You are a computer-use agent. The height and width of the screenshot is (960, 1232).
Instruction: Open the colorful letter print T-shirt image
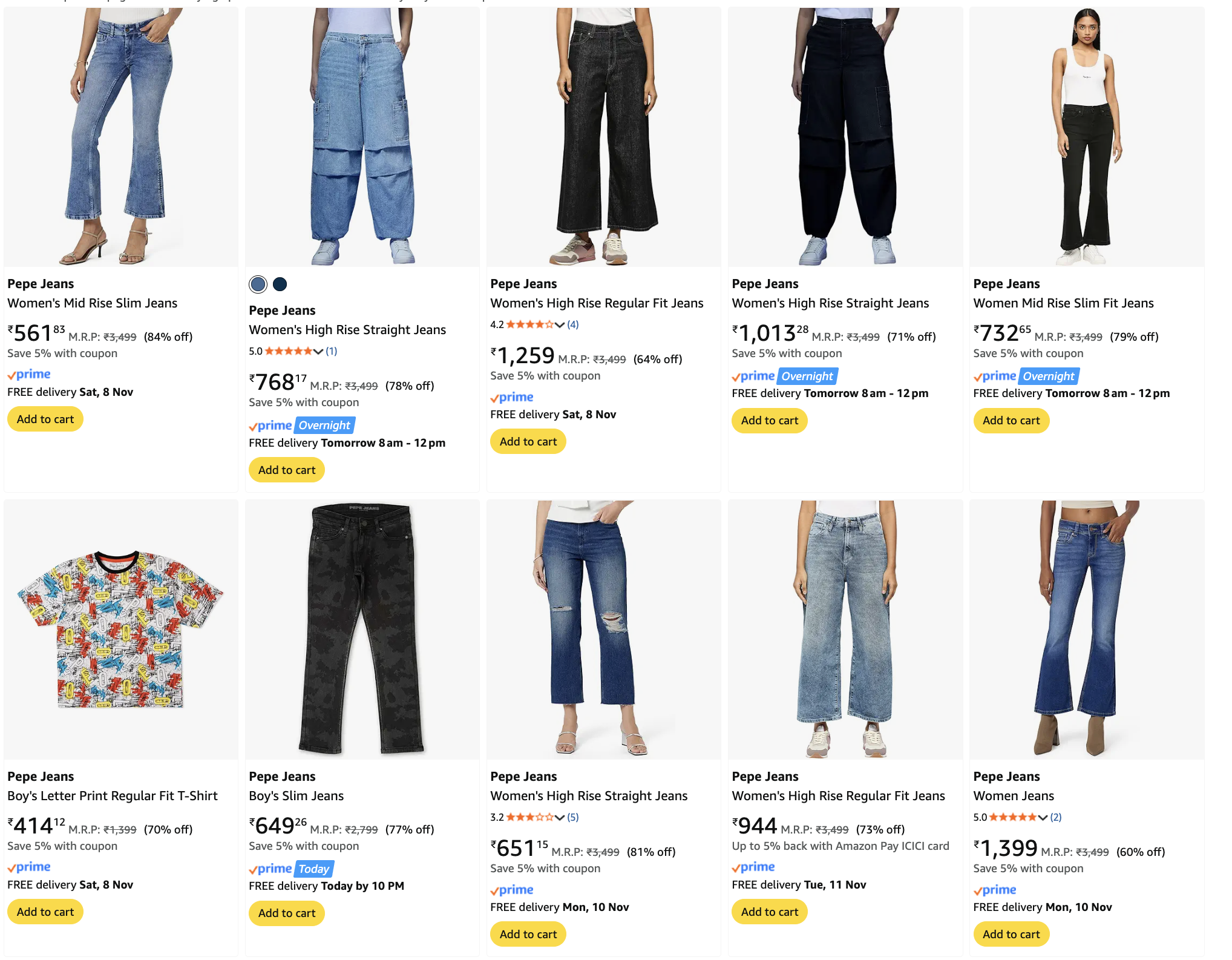pyautogui.click(x=121, y=630)
